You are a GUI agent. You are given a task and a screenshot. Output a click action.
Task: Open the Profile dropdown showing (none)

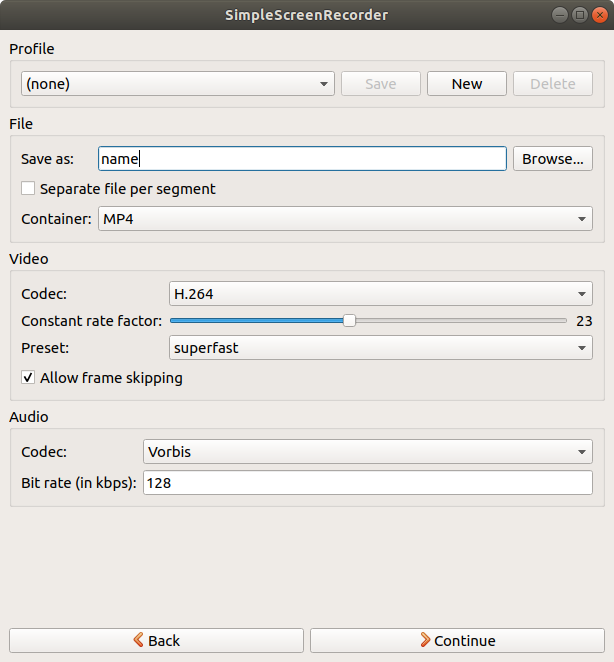[178, 84]
